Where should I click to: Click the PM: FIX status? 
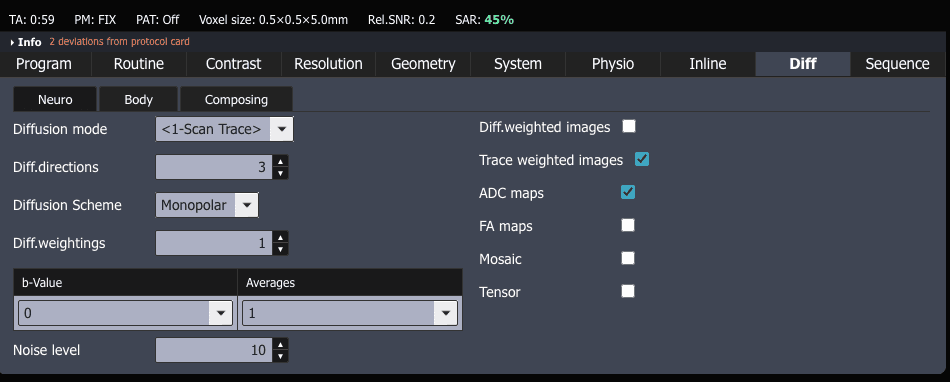click(x=95, y=19)
